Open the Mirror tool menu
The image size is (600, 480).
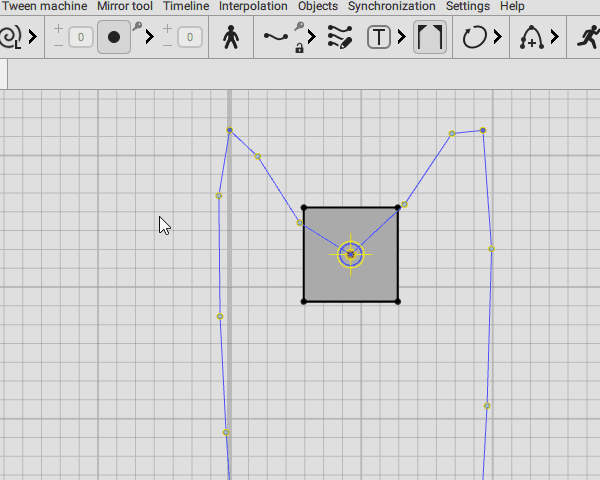point(125,6)
